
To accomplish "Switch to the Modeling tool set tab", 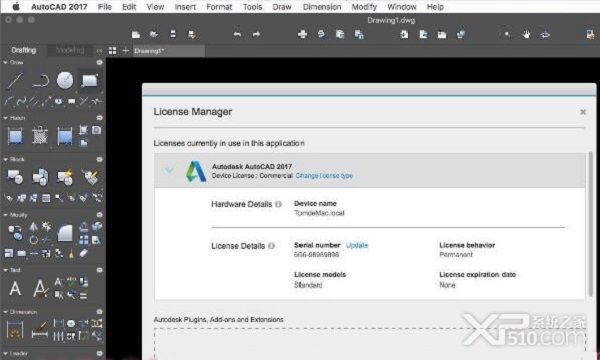I will (x=70, y=50).
